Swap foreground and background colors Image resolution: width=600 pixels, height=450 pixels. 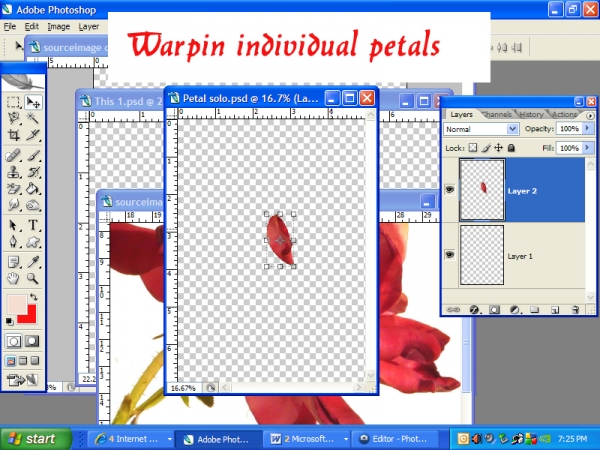point(34,297)
